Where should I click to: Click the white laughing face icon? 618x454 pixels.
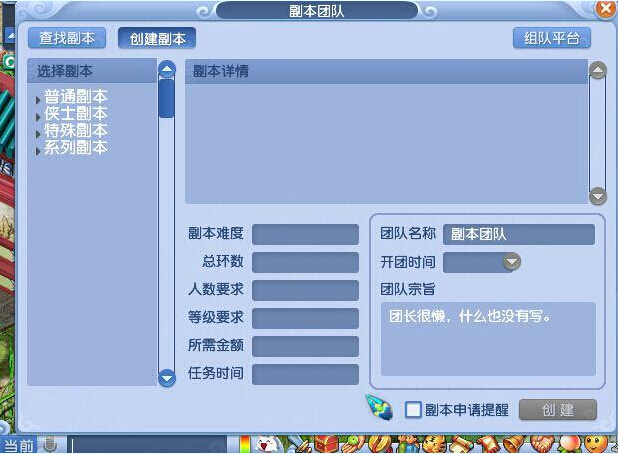267,445
